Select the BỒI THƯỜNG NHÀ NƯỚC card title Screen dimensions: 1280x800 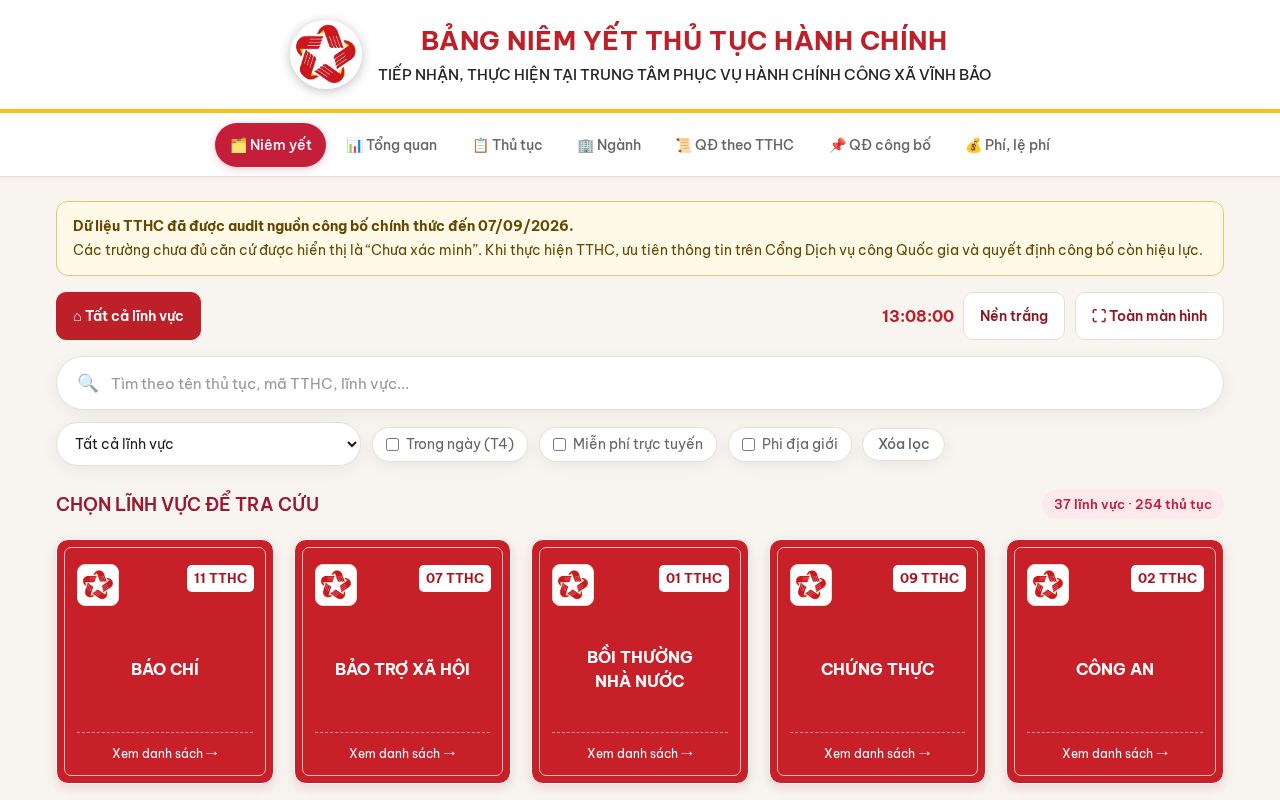[x=640, y=669]
